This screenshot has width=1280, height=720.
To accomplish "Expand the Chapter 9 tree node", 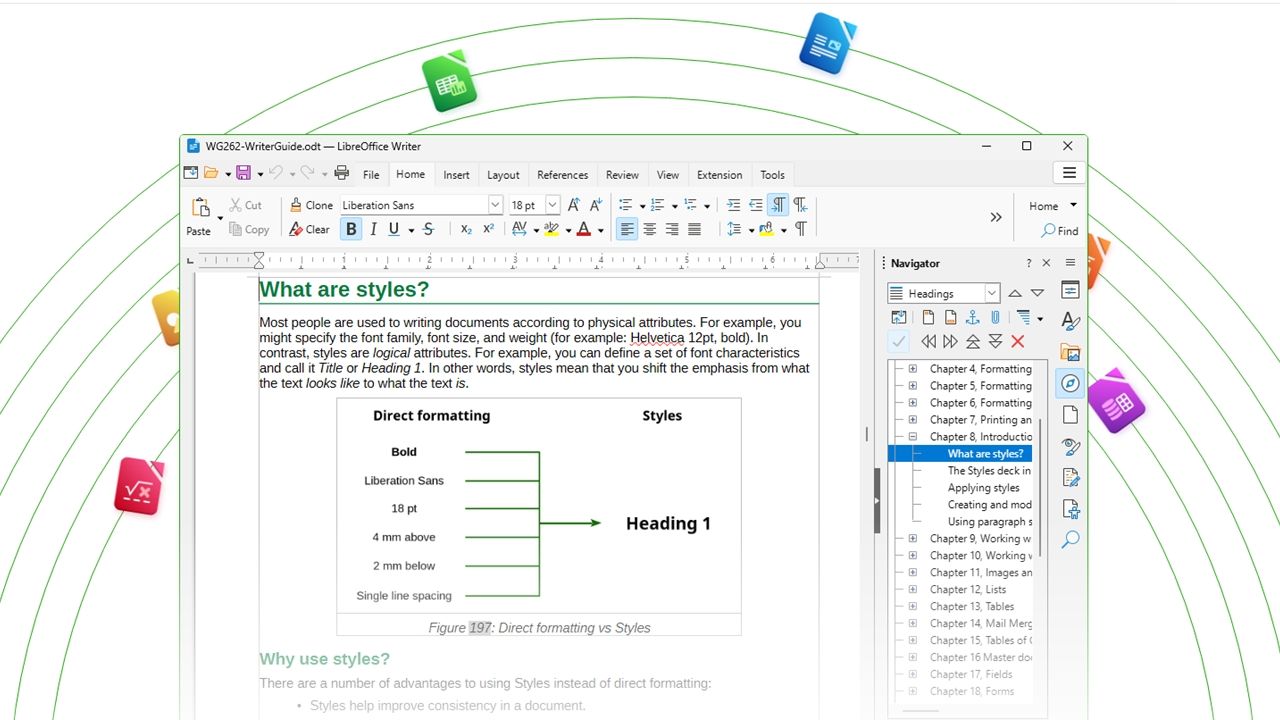I will tap(913, 539).
